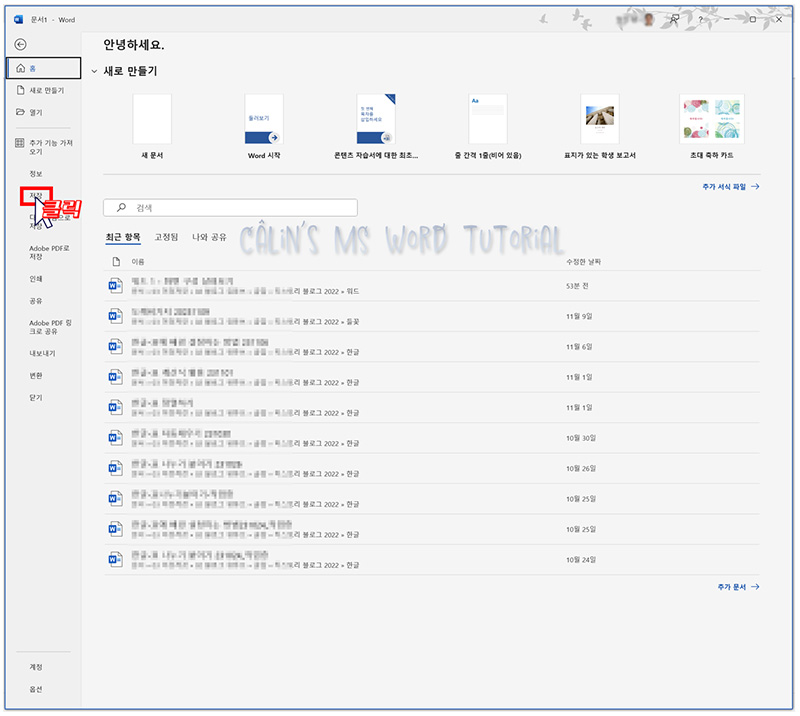Select the 초대 축하 카드 template

pyautogui.click(x=712, y=119)
